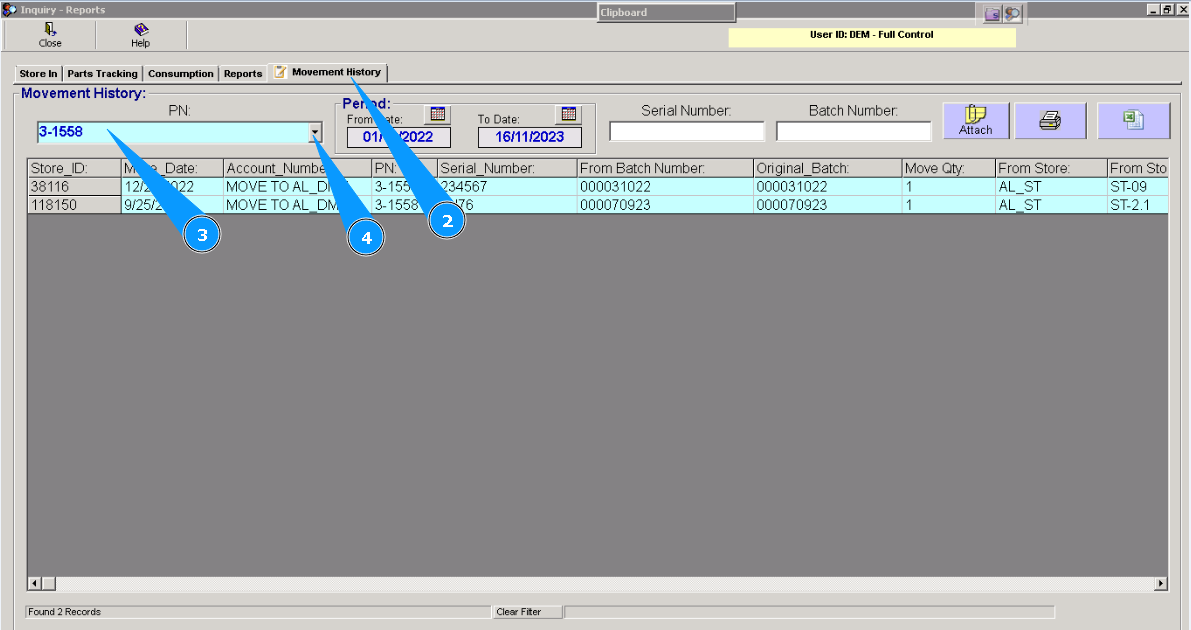
Task: Click the Excel export icon button
Action: click(1133, 120)
